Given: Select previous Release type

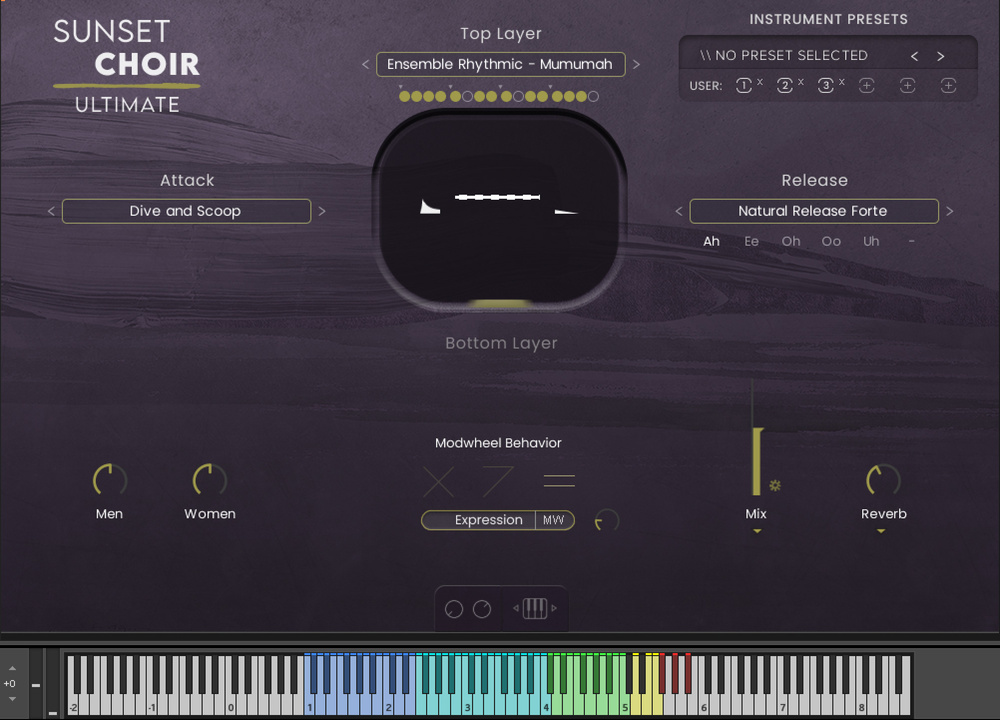Looking at the screenshot, I should pos(679,211).
